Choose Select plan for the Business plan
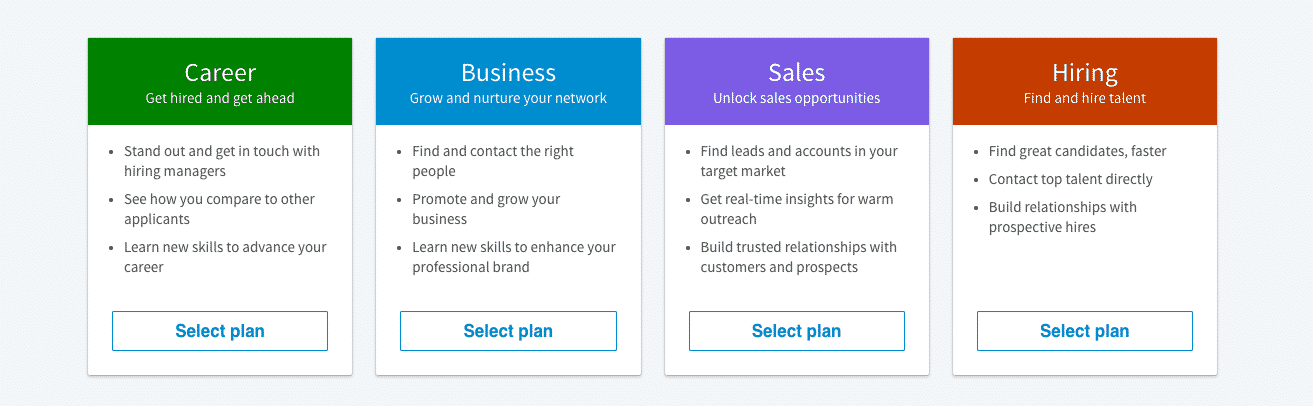Viewport: 1313px width, 406px height. pos(508,331)
